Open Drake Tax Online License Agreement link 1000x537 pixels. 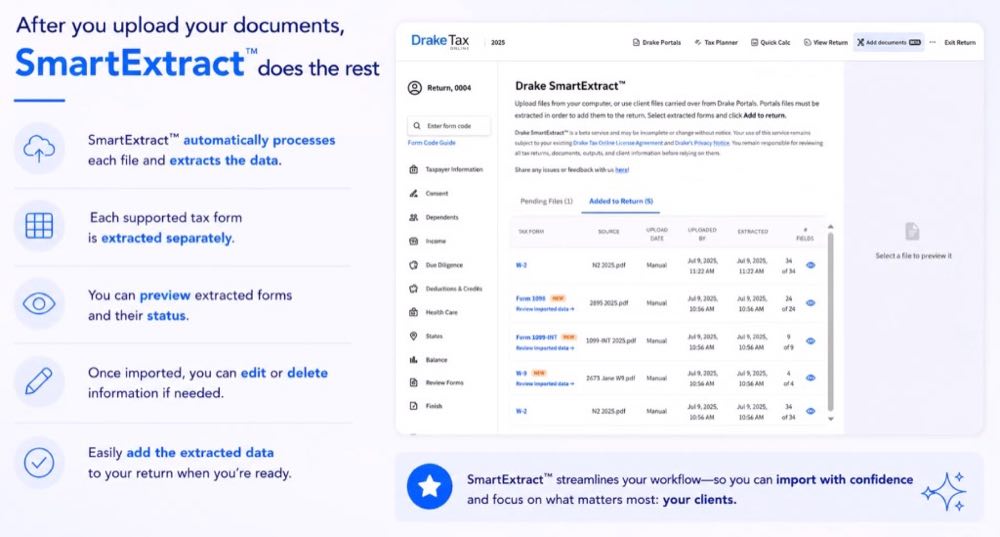click(x=617, y=143)
